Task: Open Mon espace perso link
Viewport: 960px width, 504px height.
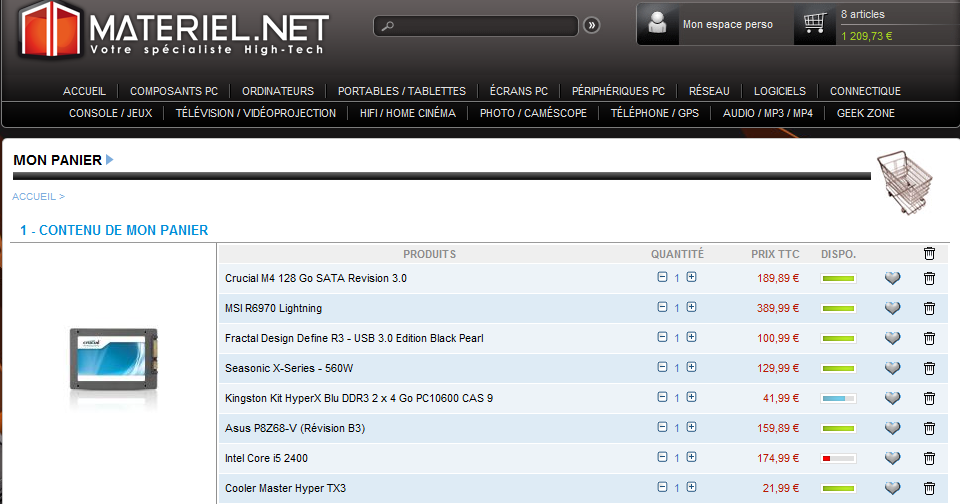Action: pos(727,25)
